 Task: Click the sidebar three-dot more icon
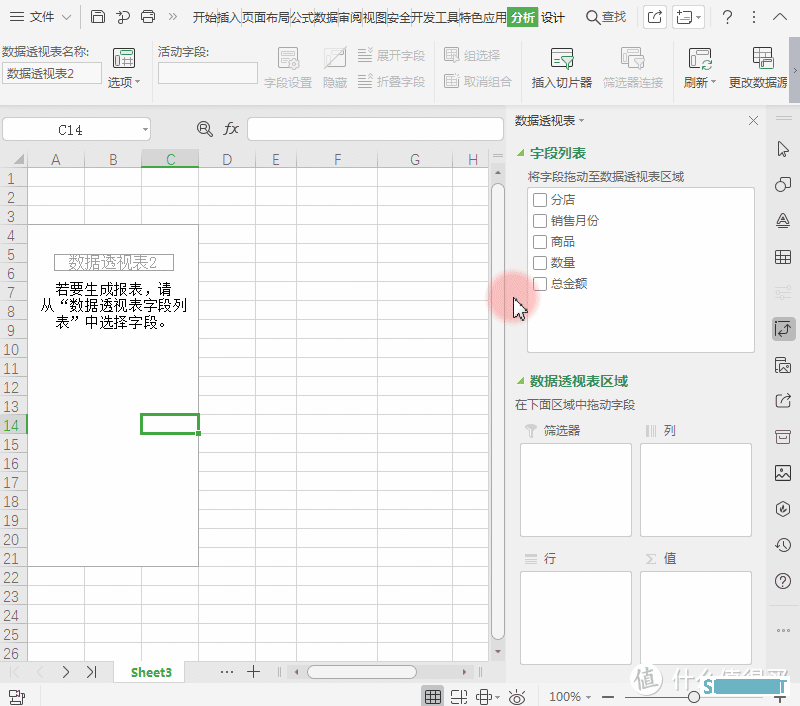tap(783, 631)
